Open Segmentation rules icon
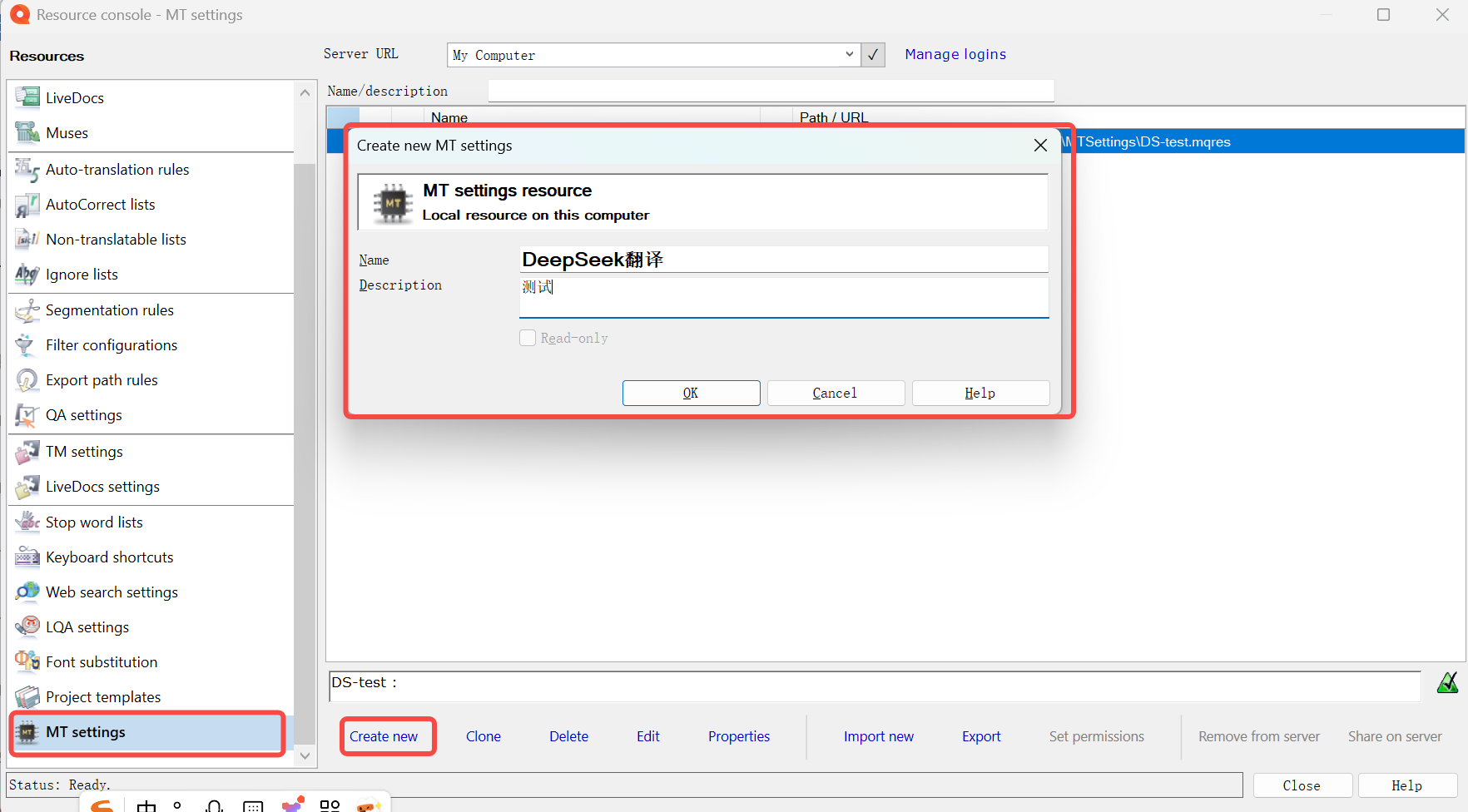 pyautogui.click(x=27, y=310)
